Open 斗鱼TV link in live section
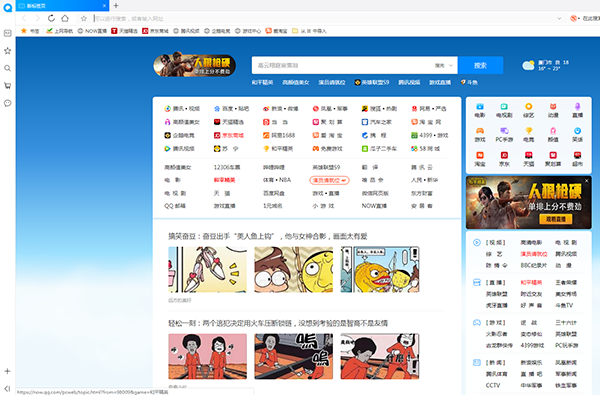 tap(564, 305)
